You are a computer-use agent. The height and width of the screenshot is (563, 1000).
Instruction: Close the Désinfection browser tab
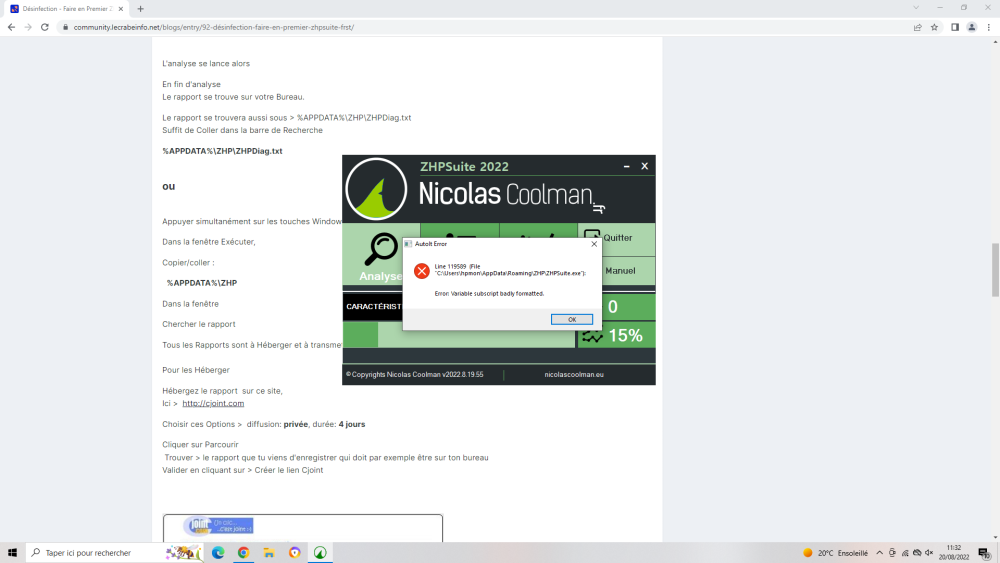(x=121, y=9)
